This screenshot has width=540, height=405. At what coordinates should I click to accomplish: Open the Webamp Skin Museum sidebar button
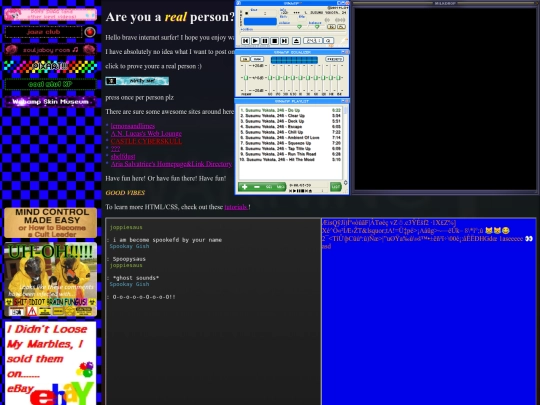(x=50, y=102)
